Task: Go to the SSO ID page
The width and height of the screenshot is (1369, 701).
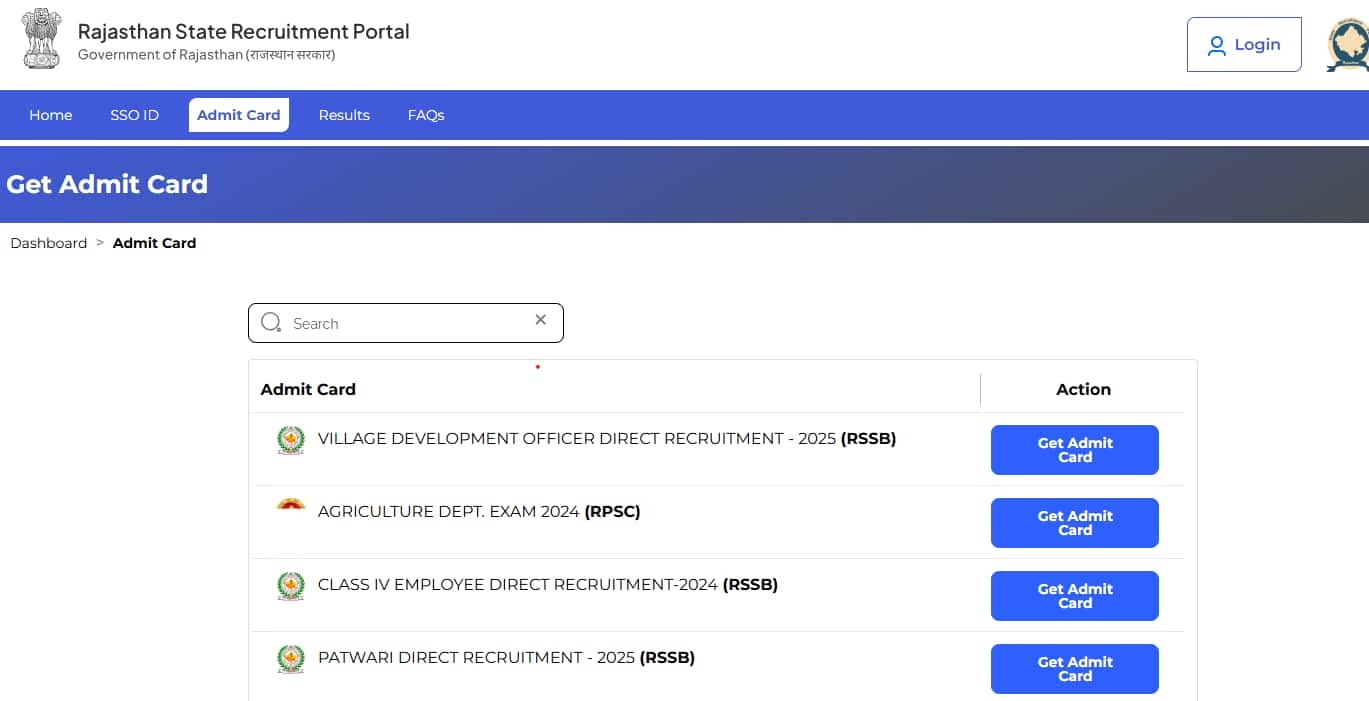Action: (x=134, y=115)
